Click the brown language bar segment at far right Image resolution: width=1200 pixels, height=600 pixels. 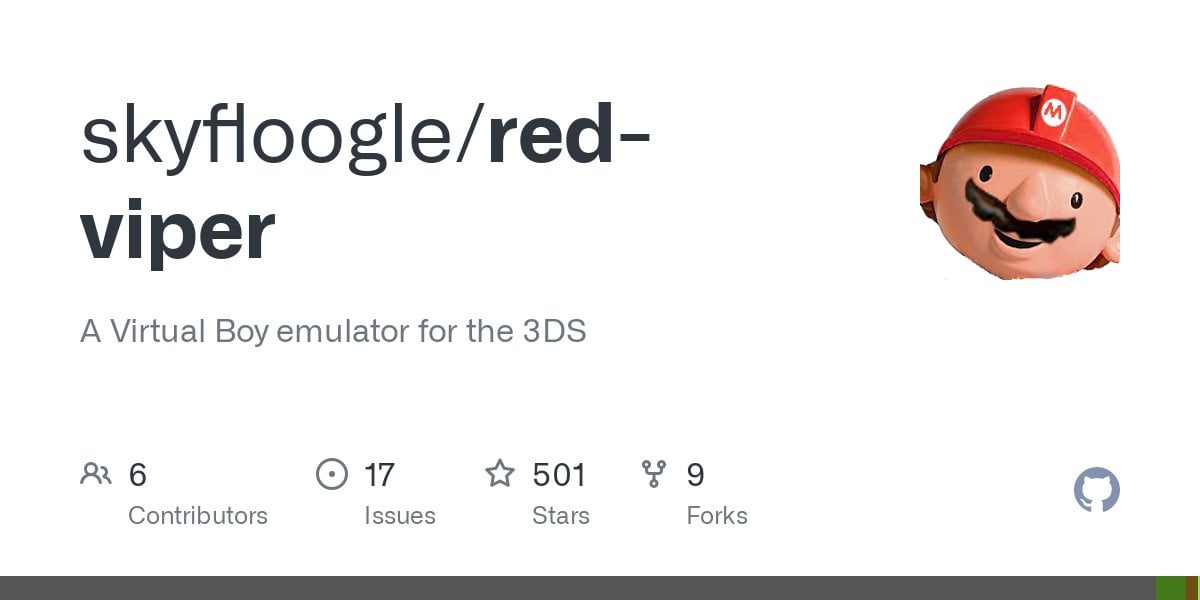click(1192, 588)
